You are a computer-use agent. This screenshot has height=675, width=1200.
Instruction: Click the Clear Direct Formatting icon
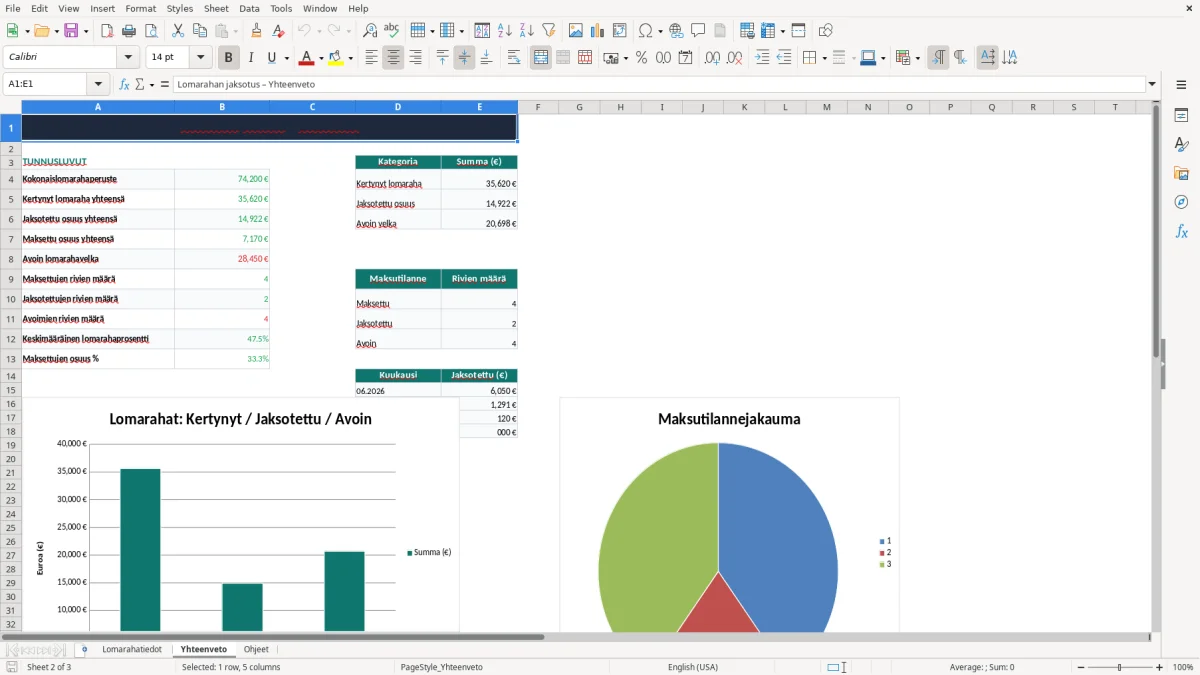[x=279, y=31]
